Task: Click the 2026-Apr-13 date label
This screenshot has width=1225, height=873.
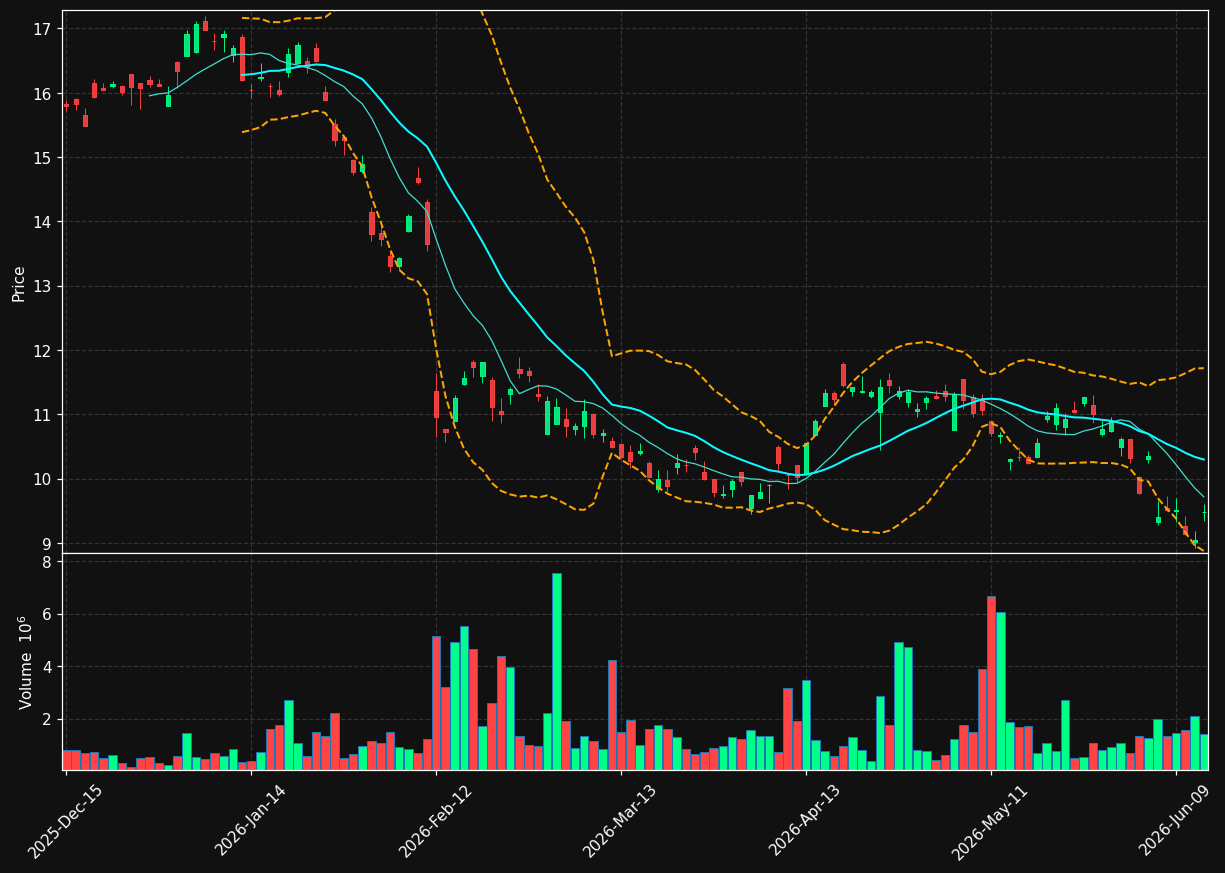Action: (805, 821)
